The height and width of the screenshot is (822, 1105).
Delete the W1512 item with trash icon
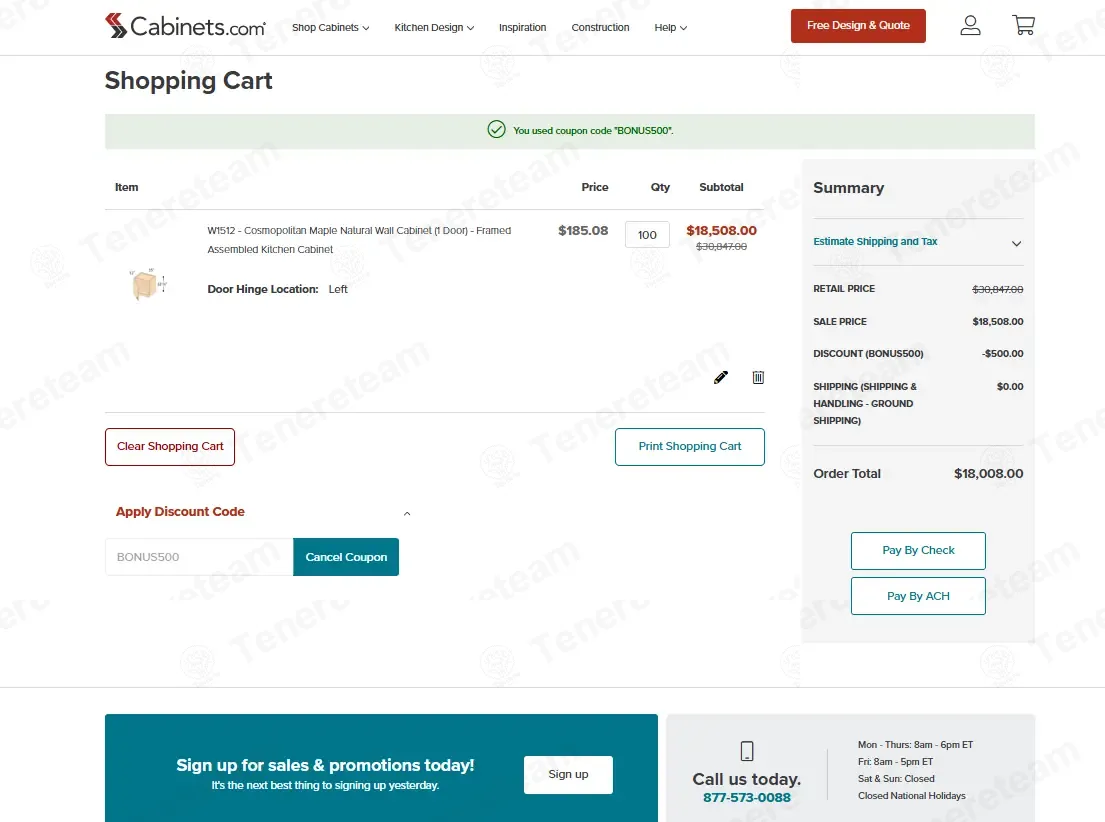coord(758,377)
